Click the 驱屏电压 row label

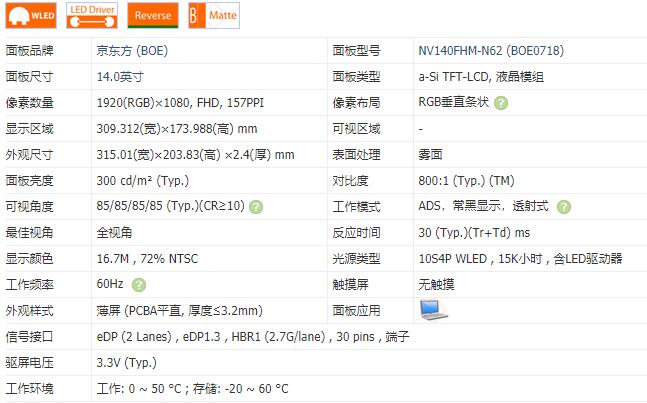click(29, 363)
